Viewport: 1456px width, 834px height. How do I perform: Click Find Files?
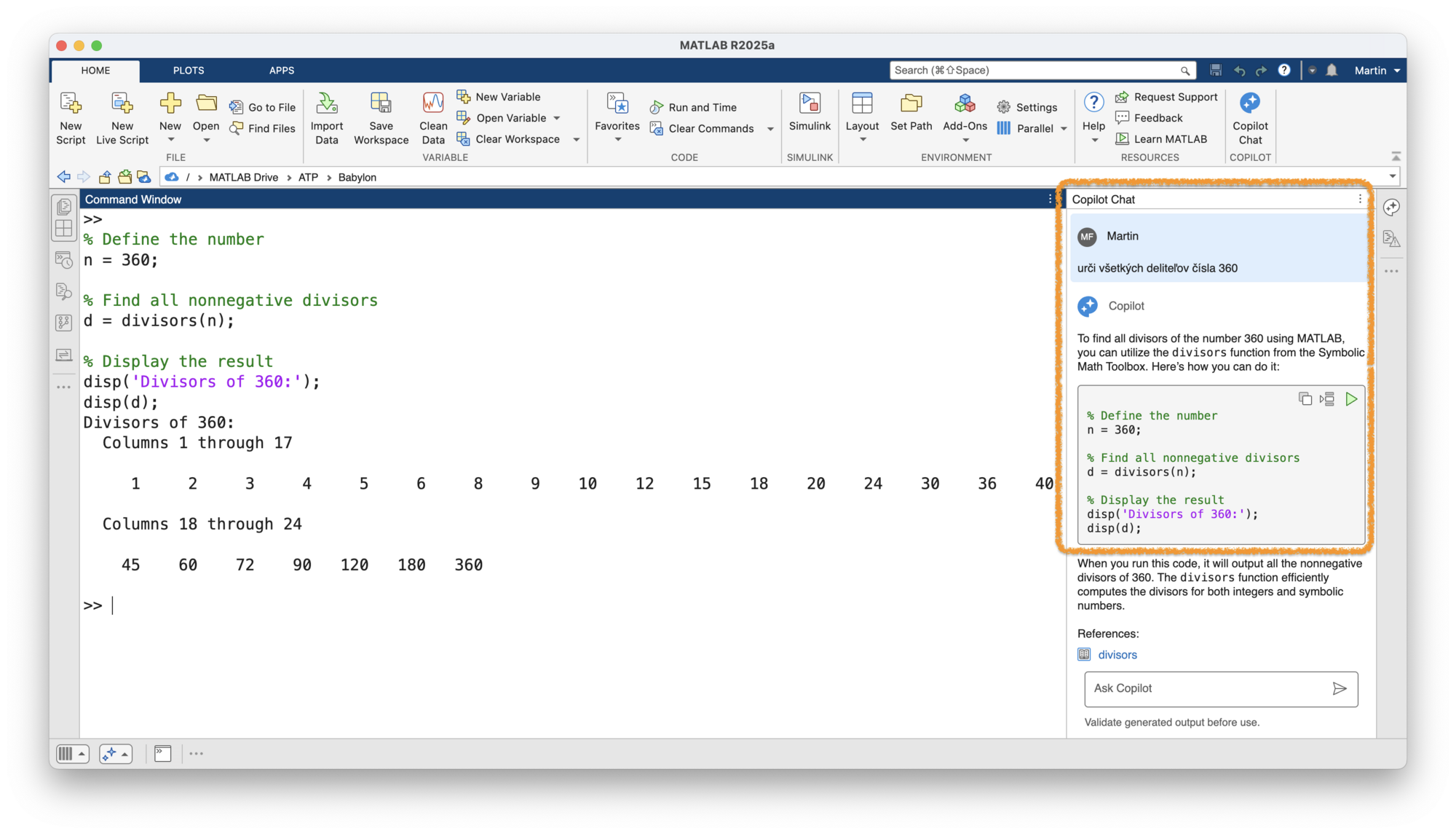pyautogui.click(x=263, y=128)
